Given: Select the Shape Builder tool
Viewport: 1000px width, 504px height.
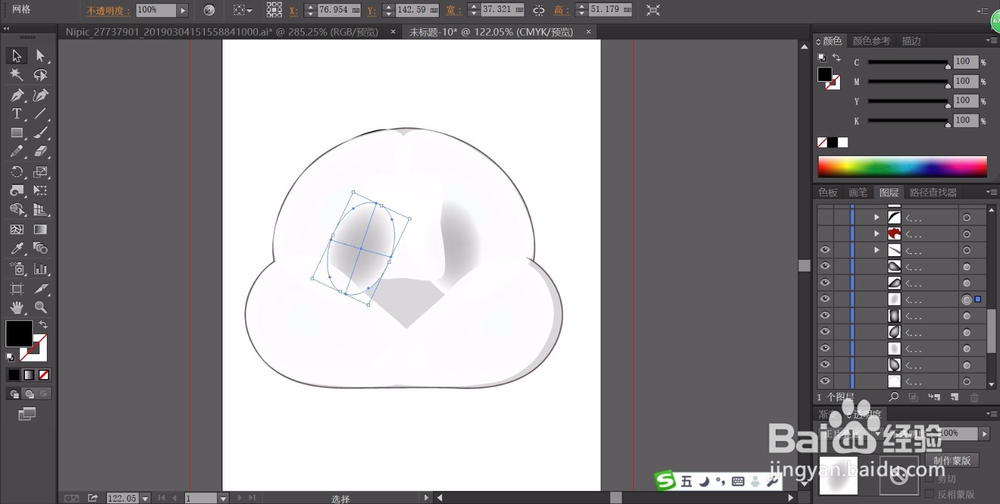Looking at the screenshot, I should tap(17, 210).
